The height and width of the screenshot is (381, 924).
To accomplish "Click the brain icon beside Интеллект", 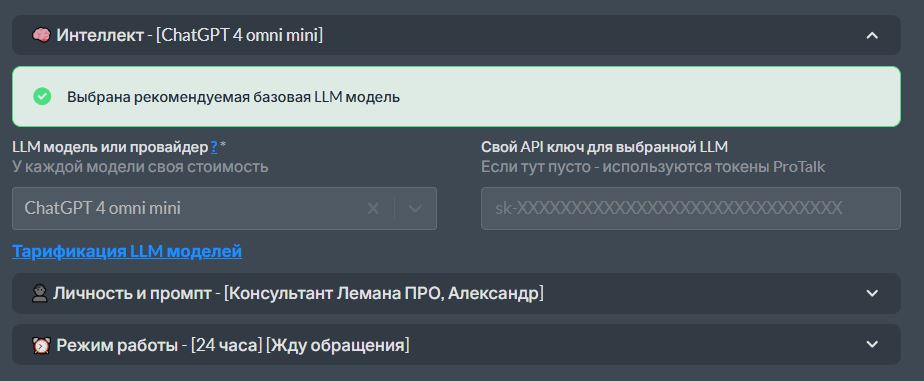I will pos(41,35).
